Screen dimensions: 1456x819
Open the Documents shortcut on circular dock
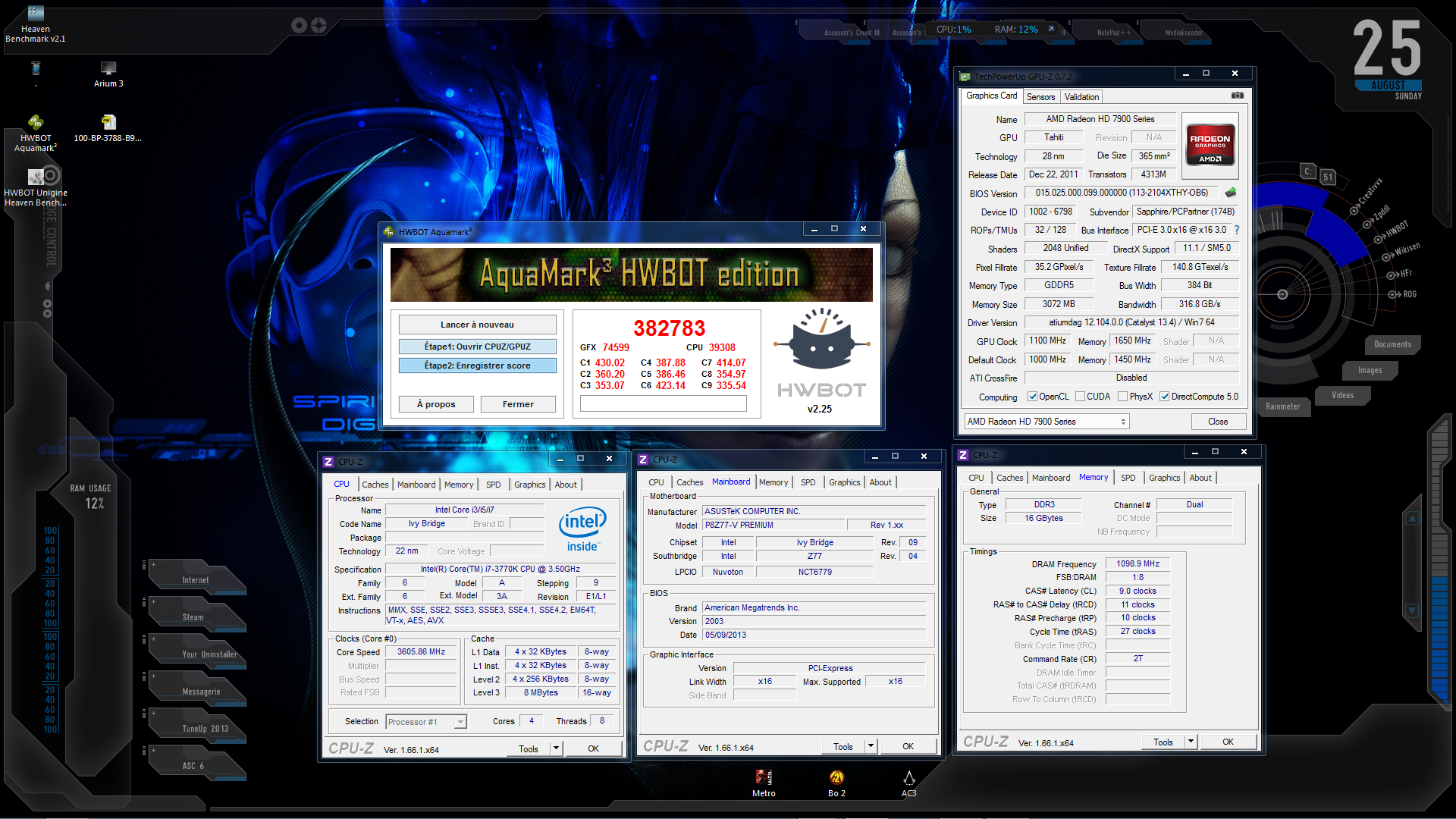[1393, 344]
